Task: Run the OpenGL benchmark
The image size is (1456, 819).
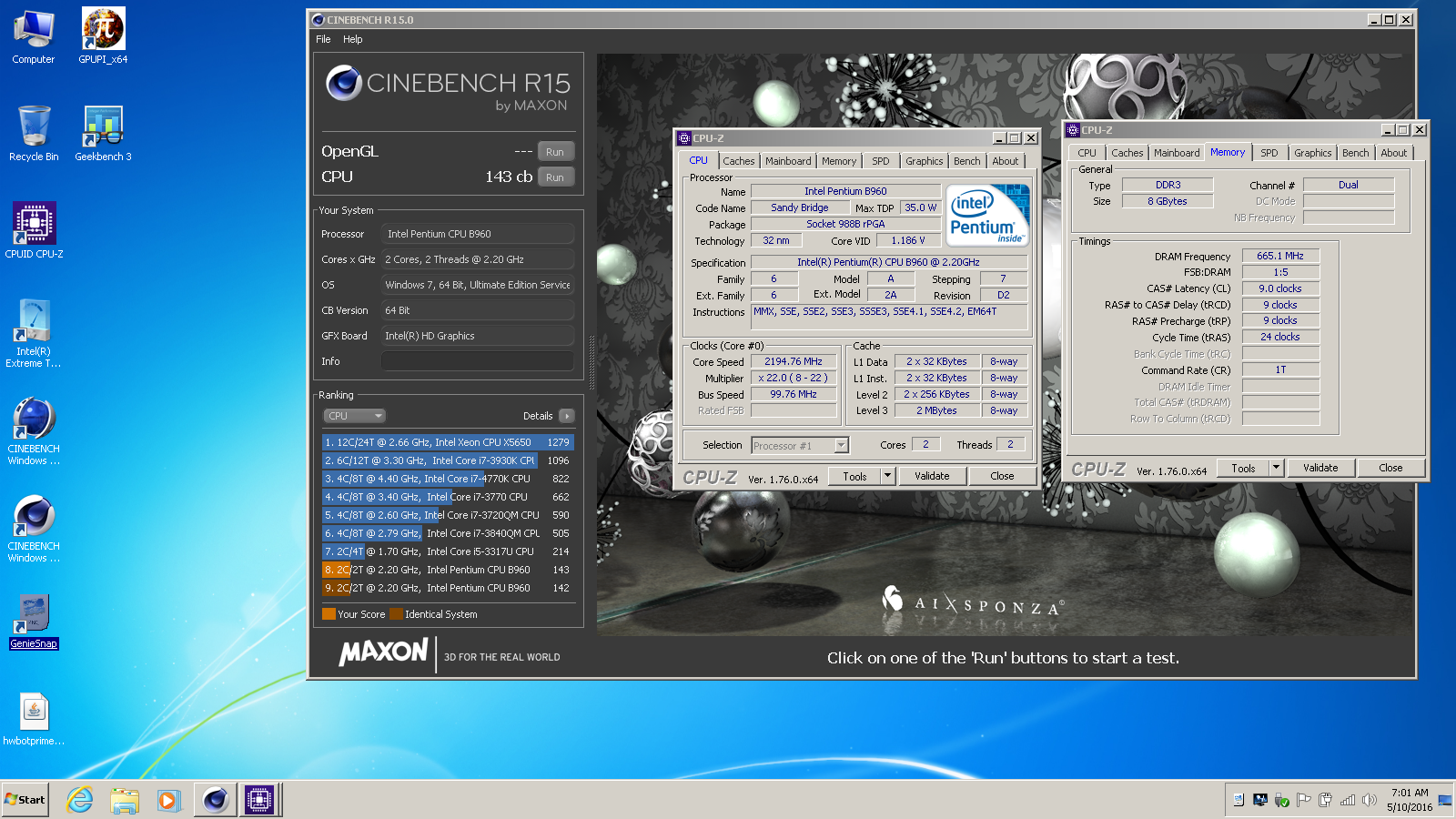Action: click(555, 152)
